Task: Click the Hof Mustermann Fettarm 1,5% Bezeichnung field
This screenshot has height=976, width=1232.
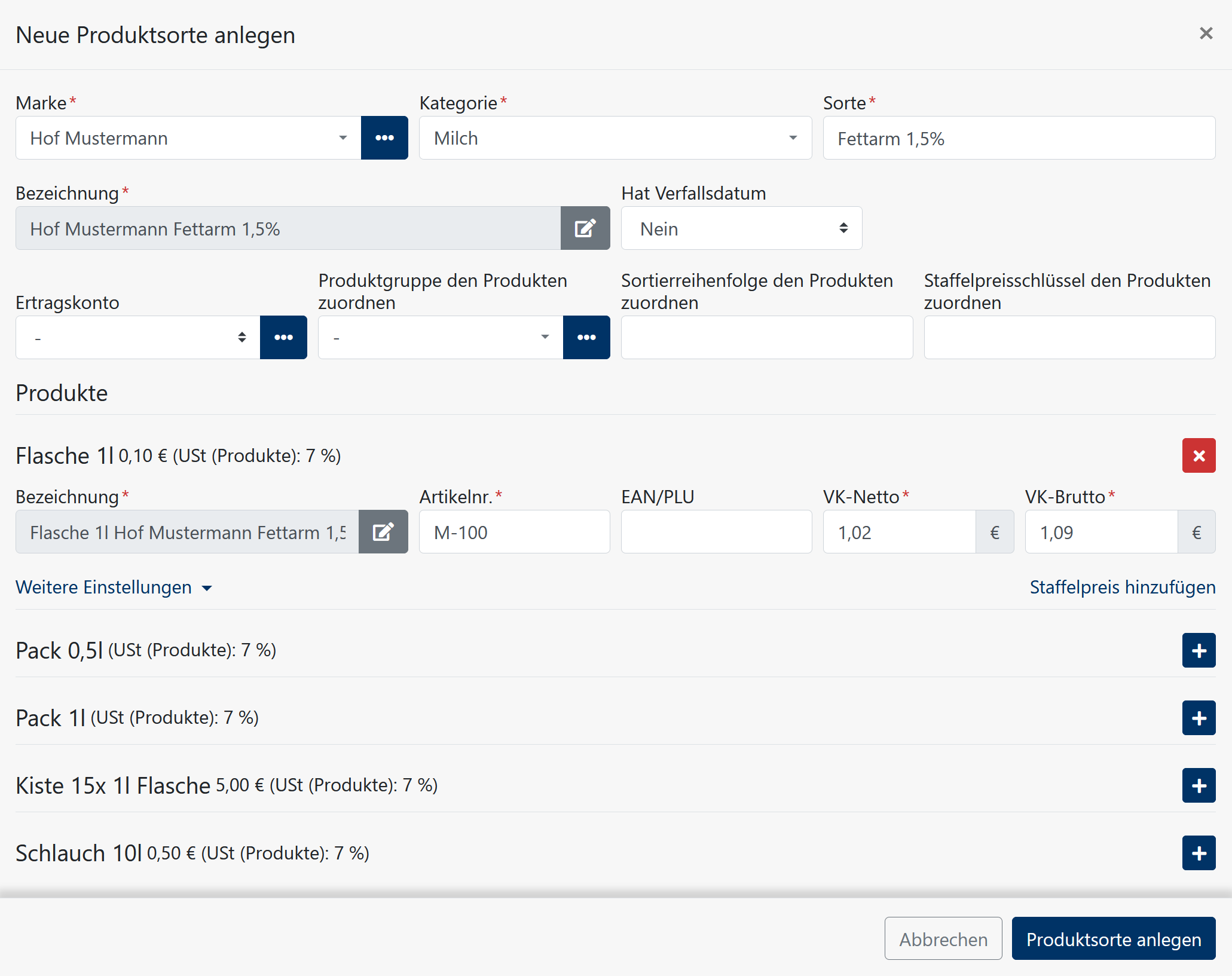Action: click(288, 228)
